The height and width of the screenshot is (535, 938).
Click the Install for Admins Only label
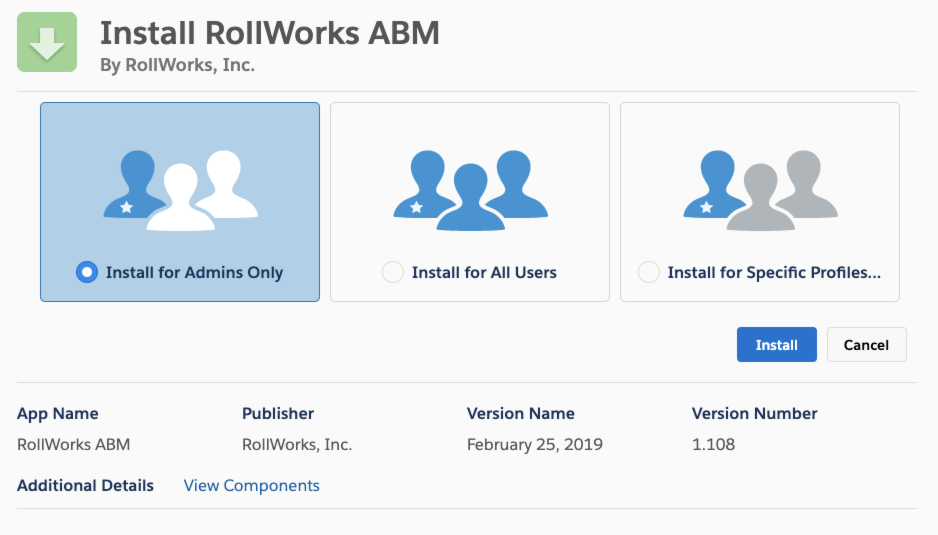194,272
